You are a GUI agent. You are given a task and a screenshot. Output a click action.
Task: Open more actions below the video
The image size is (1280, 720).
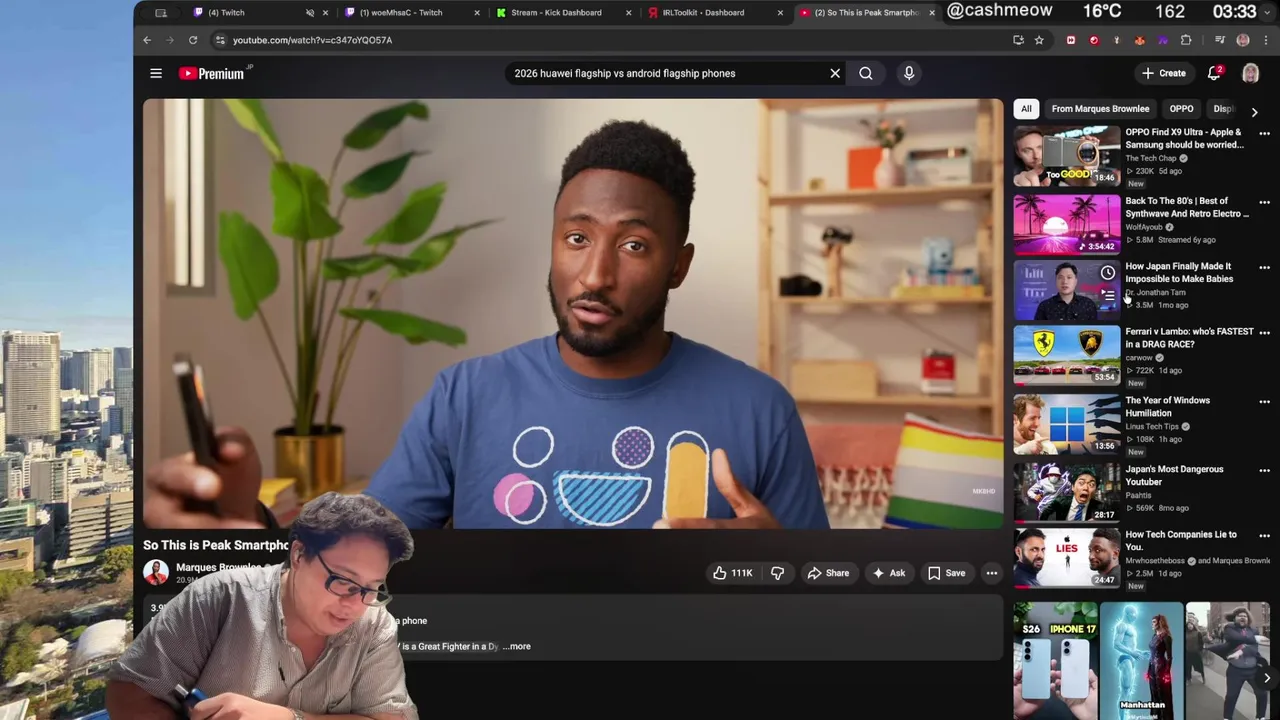coord(991,573)
